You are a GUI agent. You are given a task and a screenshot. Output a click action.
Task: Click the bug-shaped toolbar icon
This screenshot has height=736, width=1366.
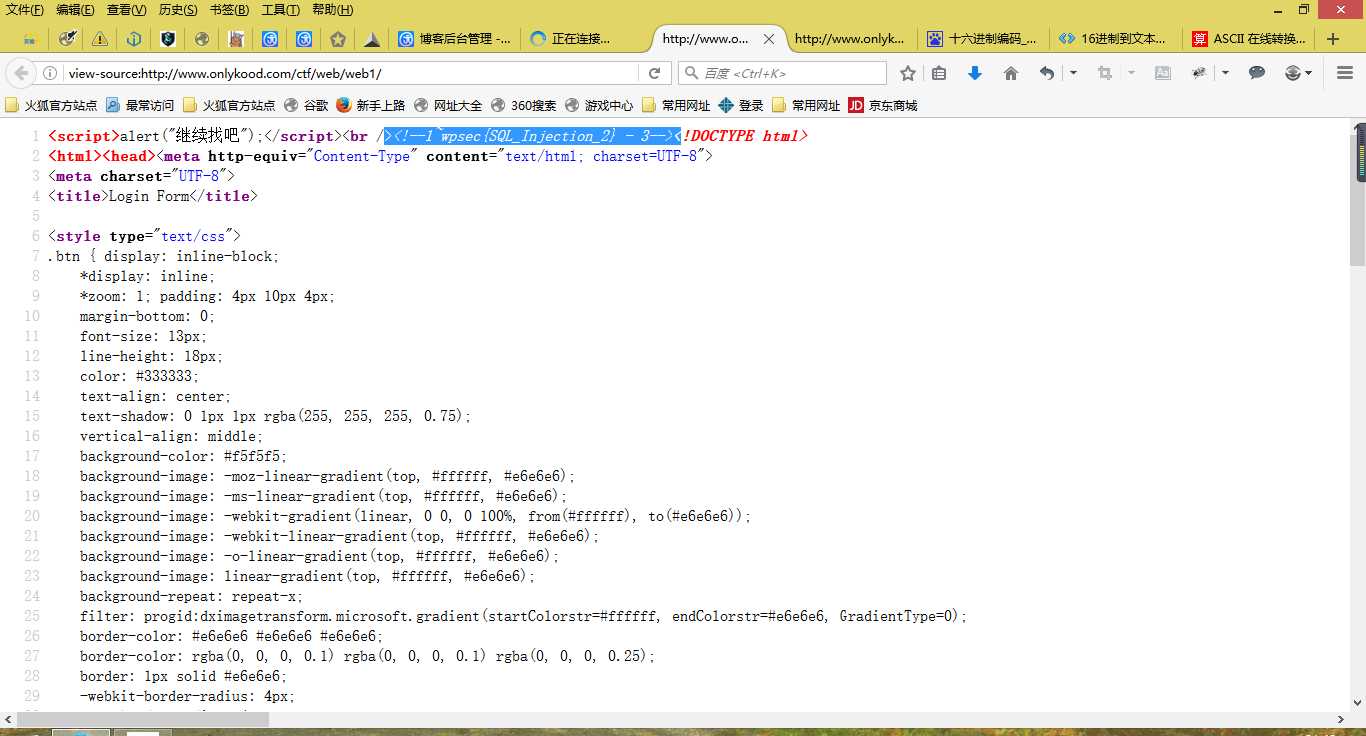point(1199,73)
